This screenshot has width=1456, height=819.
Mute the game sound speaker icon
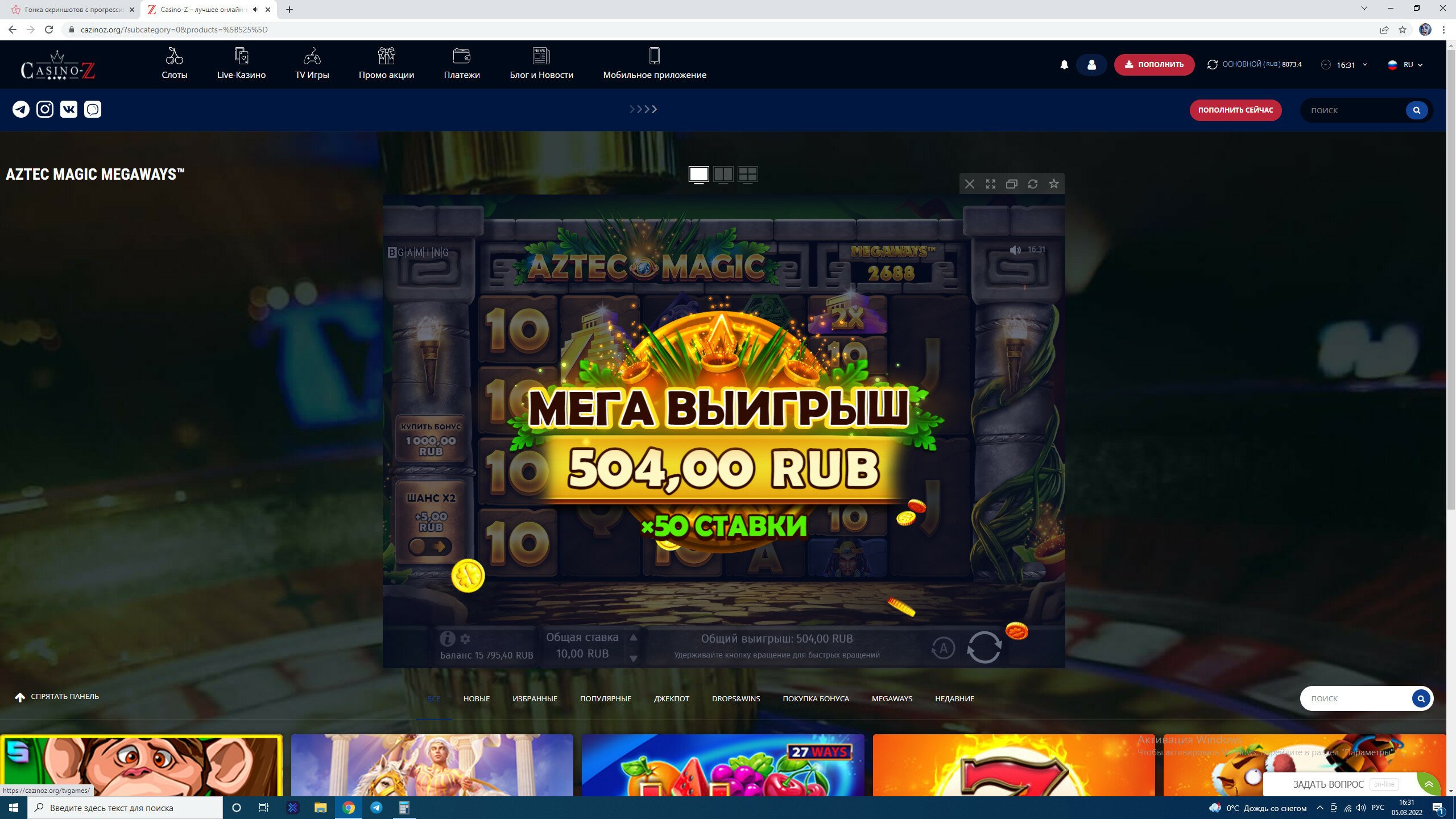1015,250
